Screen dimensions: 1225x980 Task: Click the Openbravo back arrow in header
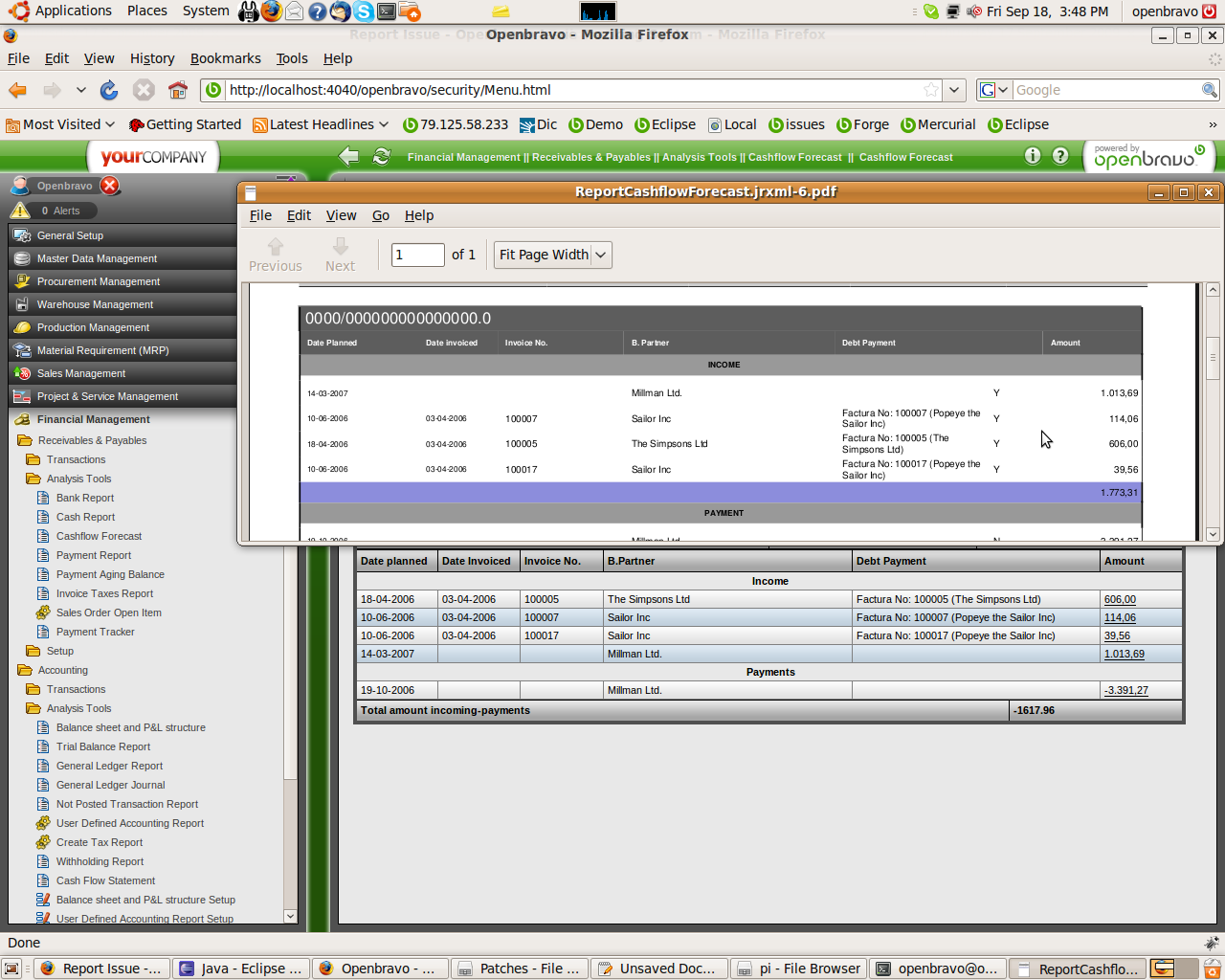pyautogui.click(x=349, y=156)
